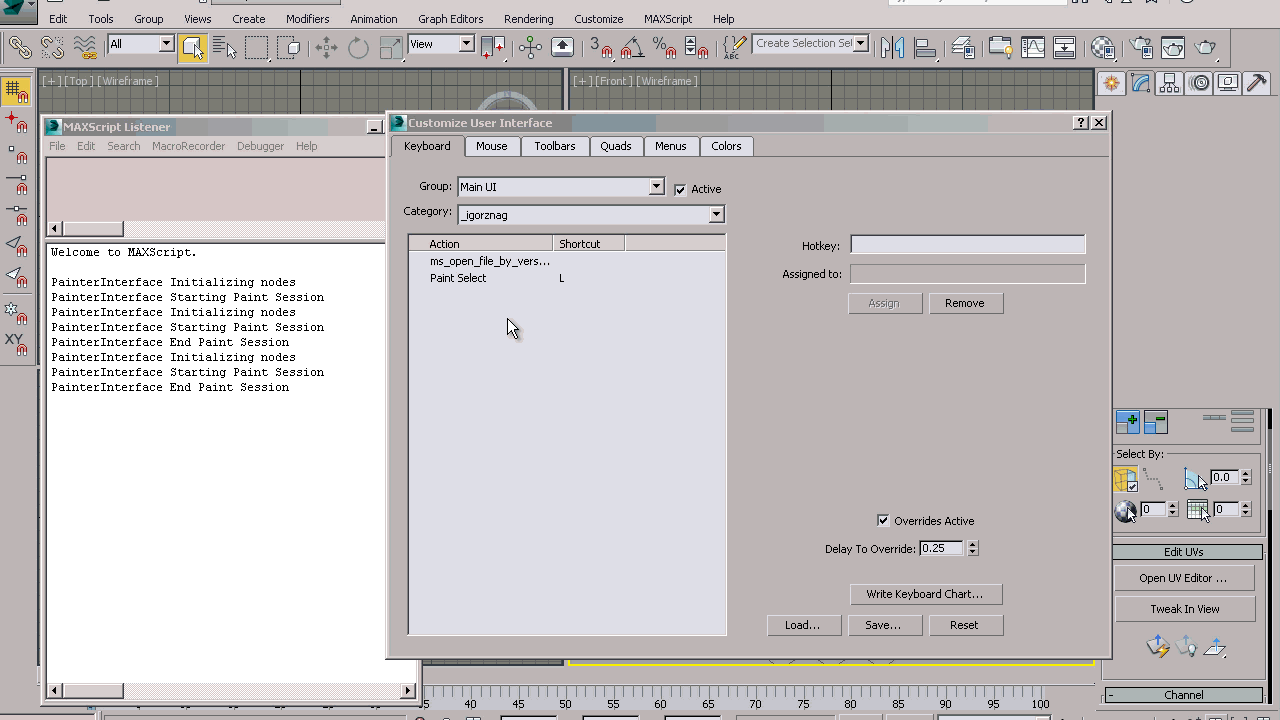Uncheck the Active checkbox
Viewport: 1280px width, 720px height.
click(x=680, y=190)
